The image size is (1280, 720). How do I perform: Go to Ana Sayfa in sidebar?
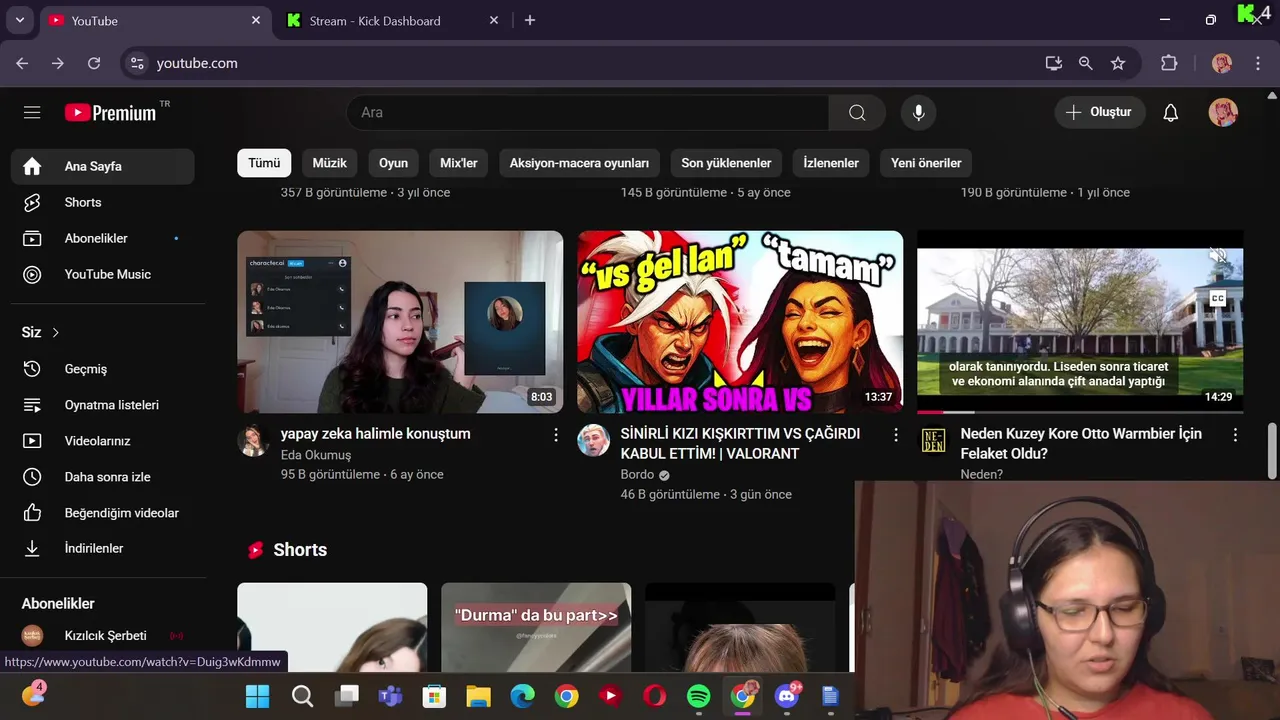coord(103,166)
